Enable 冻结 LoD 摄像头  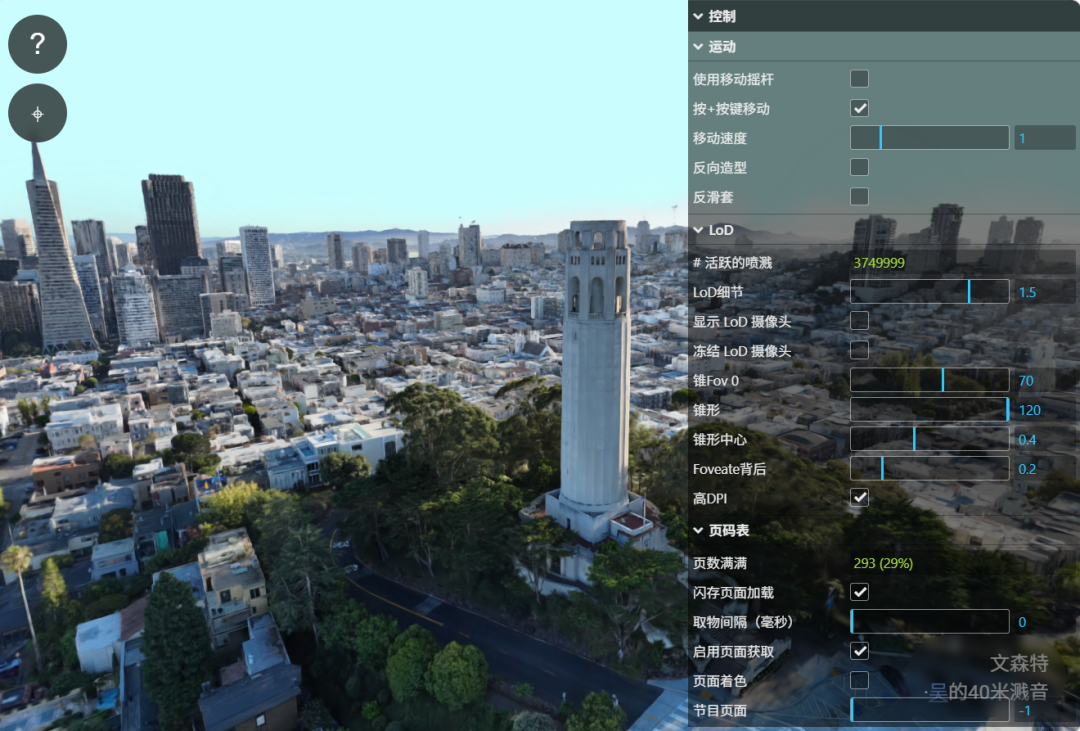859,350
